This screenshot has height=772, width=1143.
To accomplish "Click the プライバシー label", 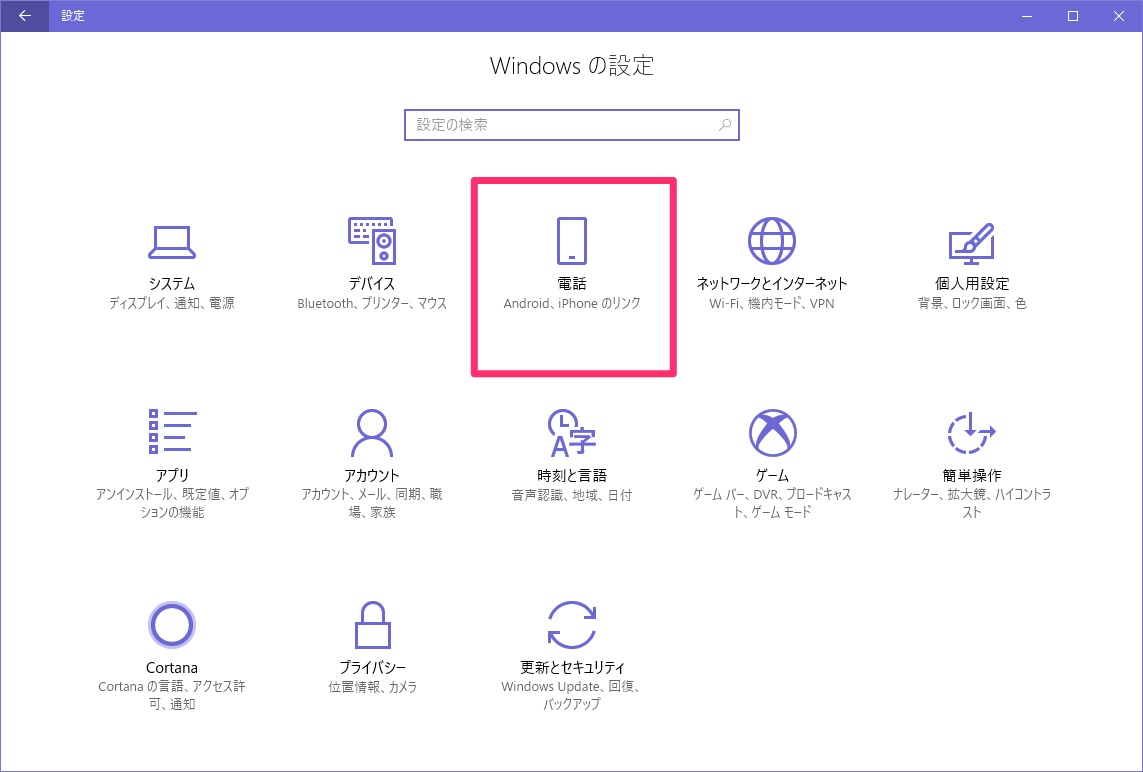I will (372, 668).
